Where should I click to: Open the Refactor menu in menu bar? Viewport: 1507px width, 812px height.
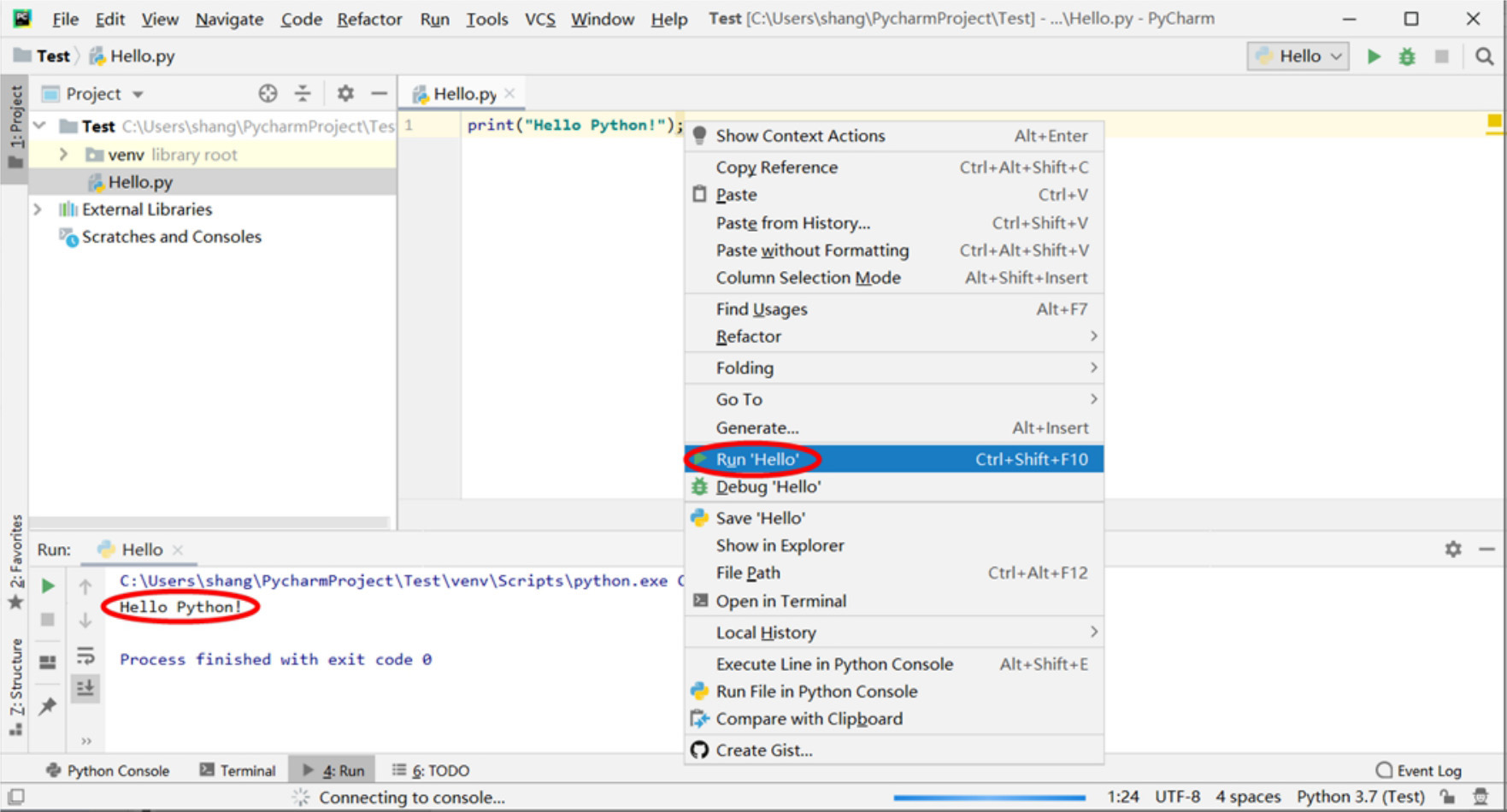coord(368,19)
